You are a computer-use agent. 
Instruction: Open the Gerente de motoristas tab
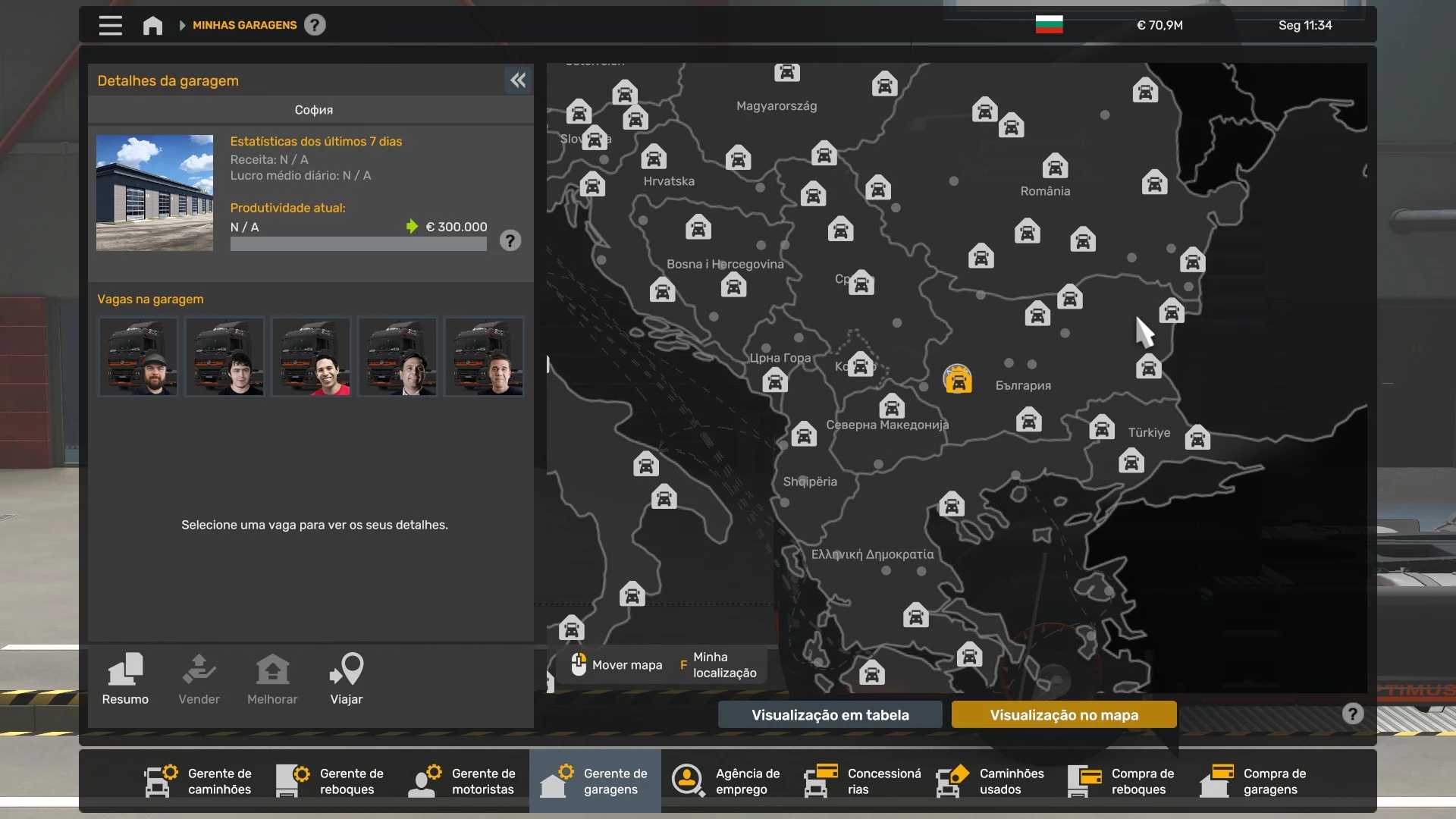pyautogui.click(x=463, y=781)
